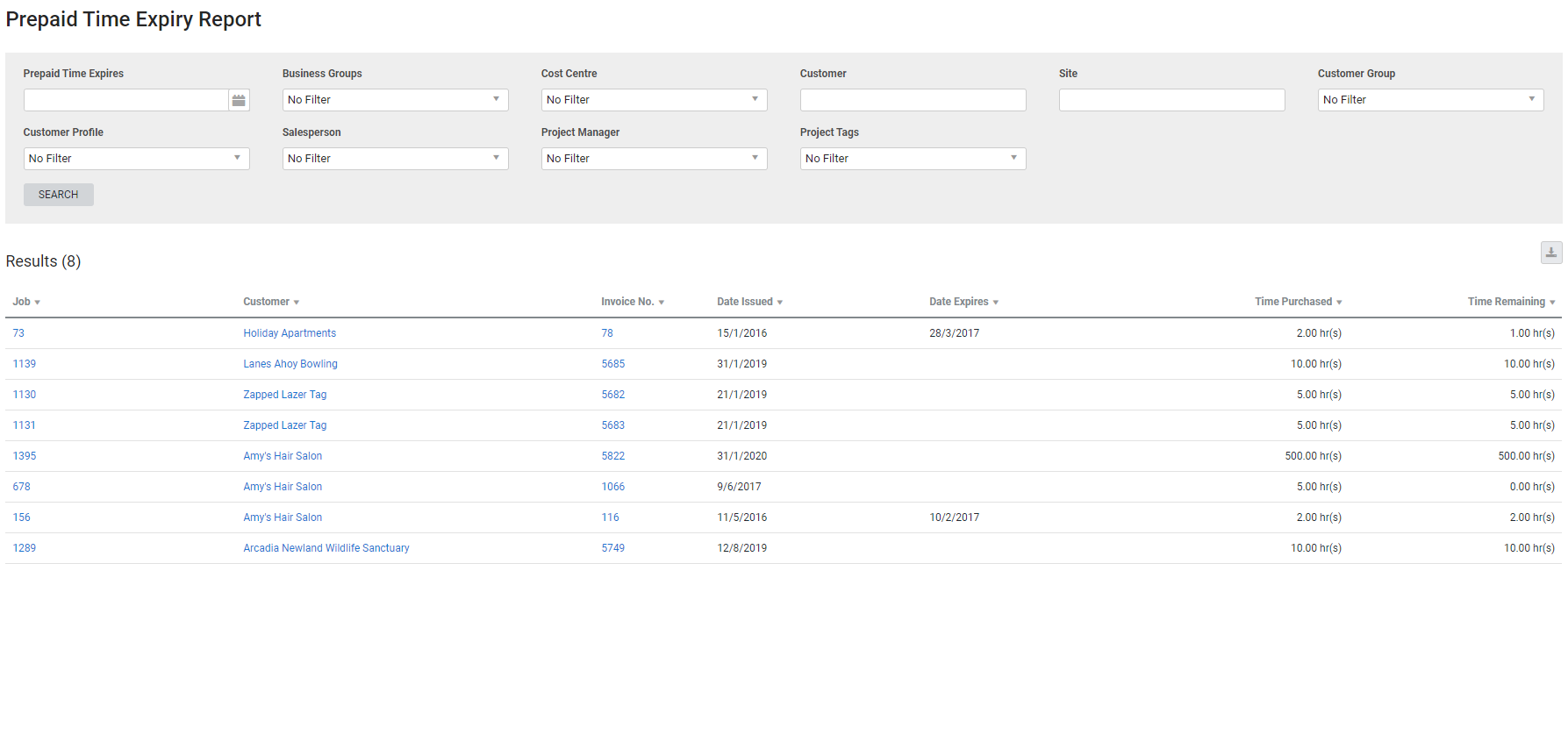Image resolution: width=1568 pixels, height=735 pixels.
Task: Open invoice 1066 link
Action: click(613, 487)
